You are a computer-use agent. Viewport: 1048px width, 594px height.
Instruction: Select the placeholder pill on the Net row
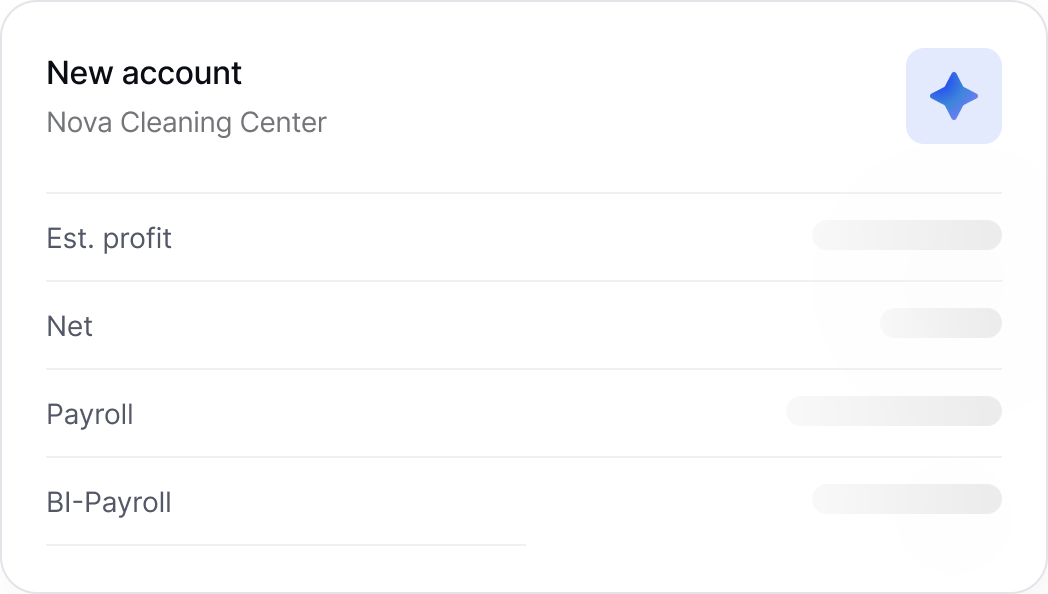click(x=941, y=323)
